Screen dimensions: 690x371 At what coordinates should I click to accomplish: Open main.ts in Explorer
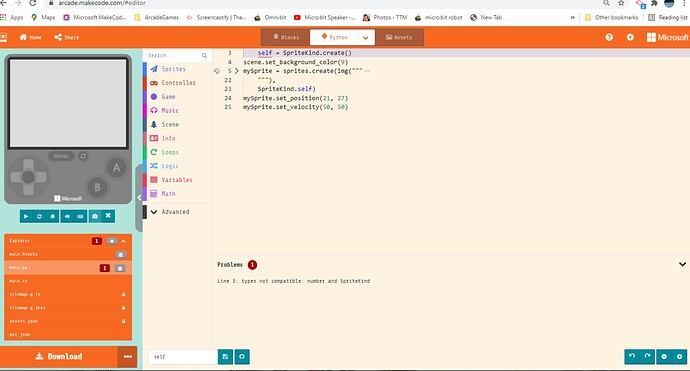coord(68,281)
